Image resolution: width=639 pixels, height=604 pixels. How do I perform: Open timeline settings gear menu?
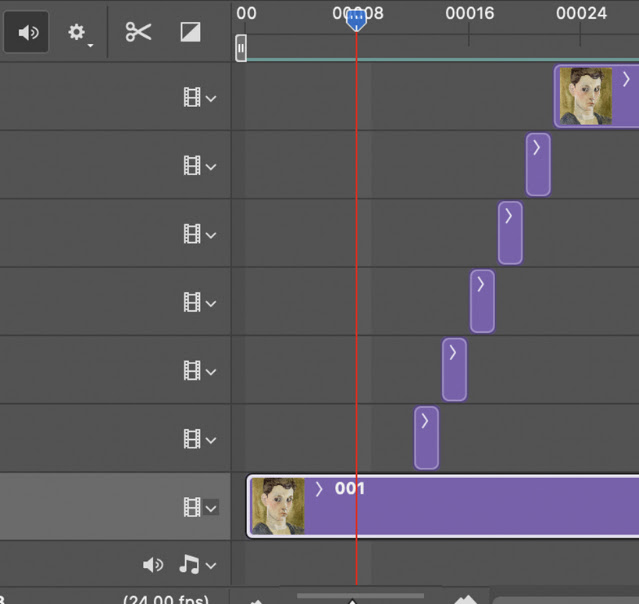[79, 33]
